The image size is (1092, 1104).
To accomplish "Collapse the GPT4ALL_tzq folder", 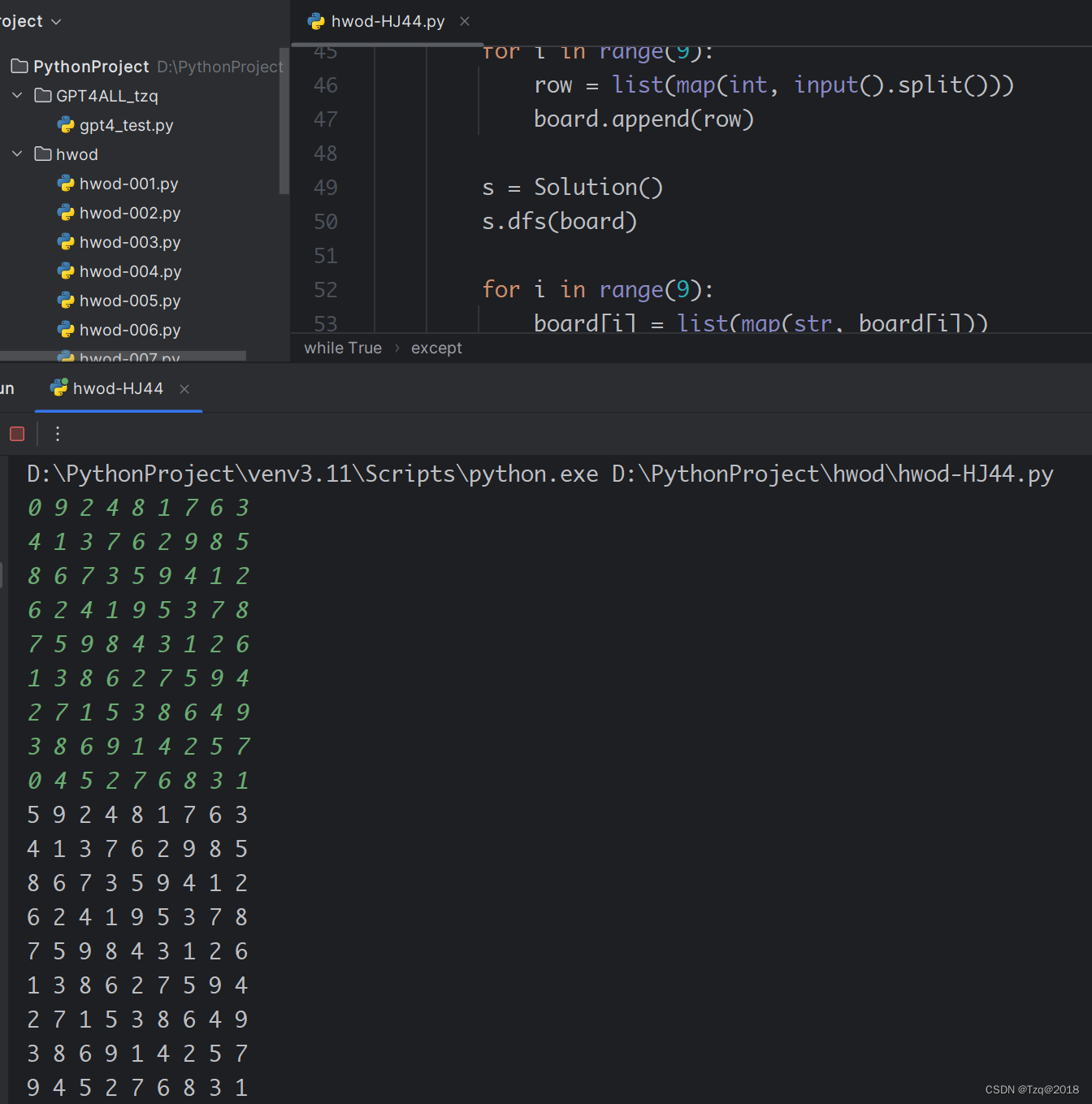I will (17, 96).
